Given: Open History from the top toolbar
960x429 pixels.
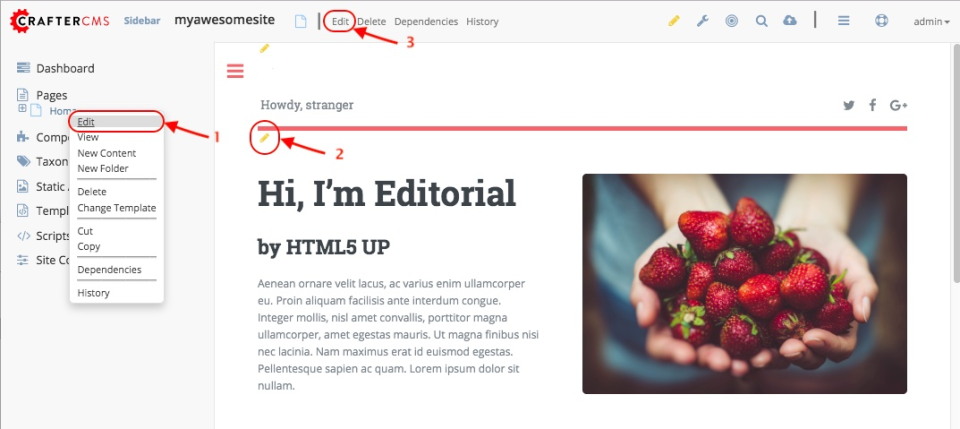Looking at the screenshot, I should point(482,21).
